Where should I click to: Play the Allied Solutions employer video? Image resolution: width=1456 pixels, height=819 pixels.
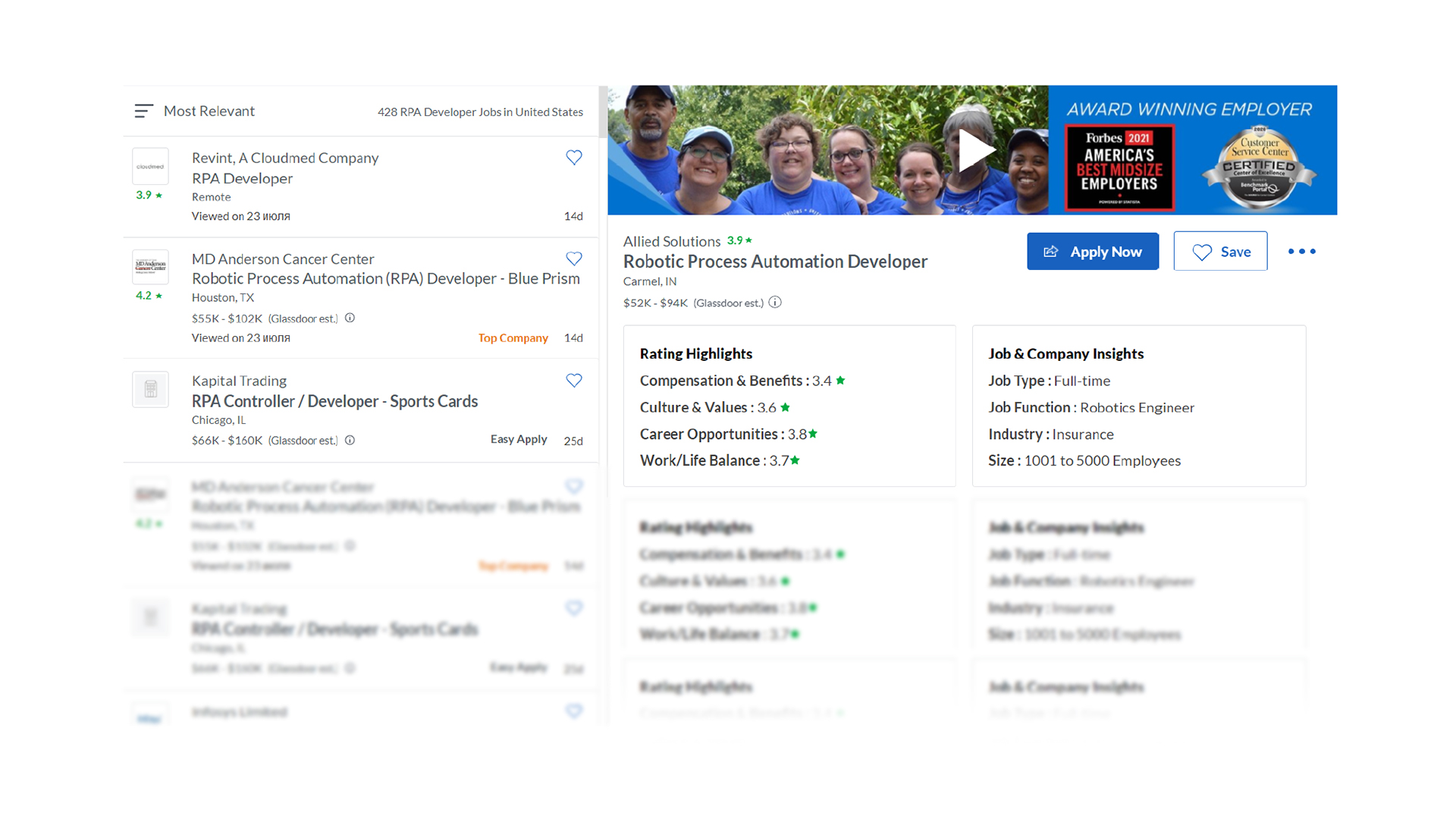pyautogui.click(x=975, y=150)
